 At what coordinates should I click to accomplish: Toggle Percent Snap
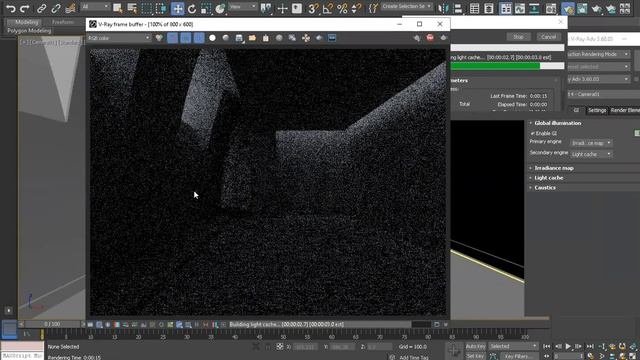coord(342,8)
